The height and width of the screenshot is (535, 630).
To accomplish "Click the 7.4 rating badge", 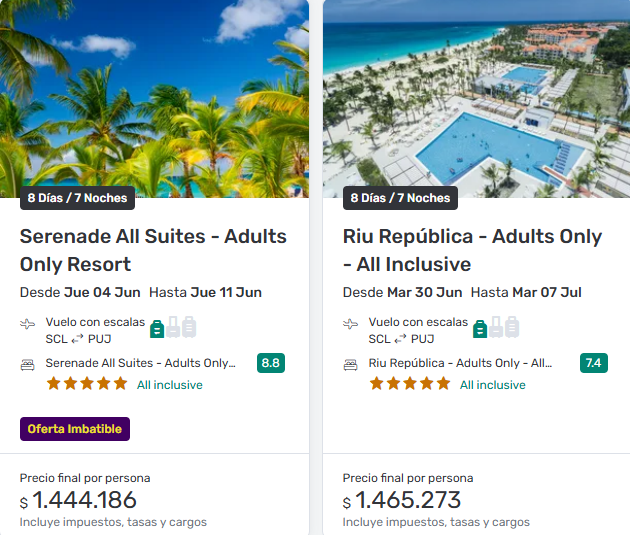I will click(593, 363).
